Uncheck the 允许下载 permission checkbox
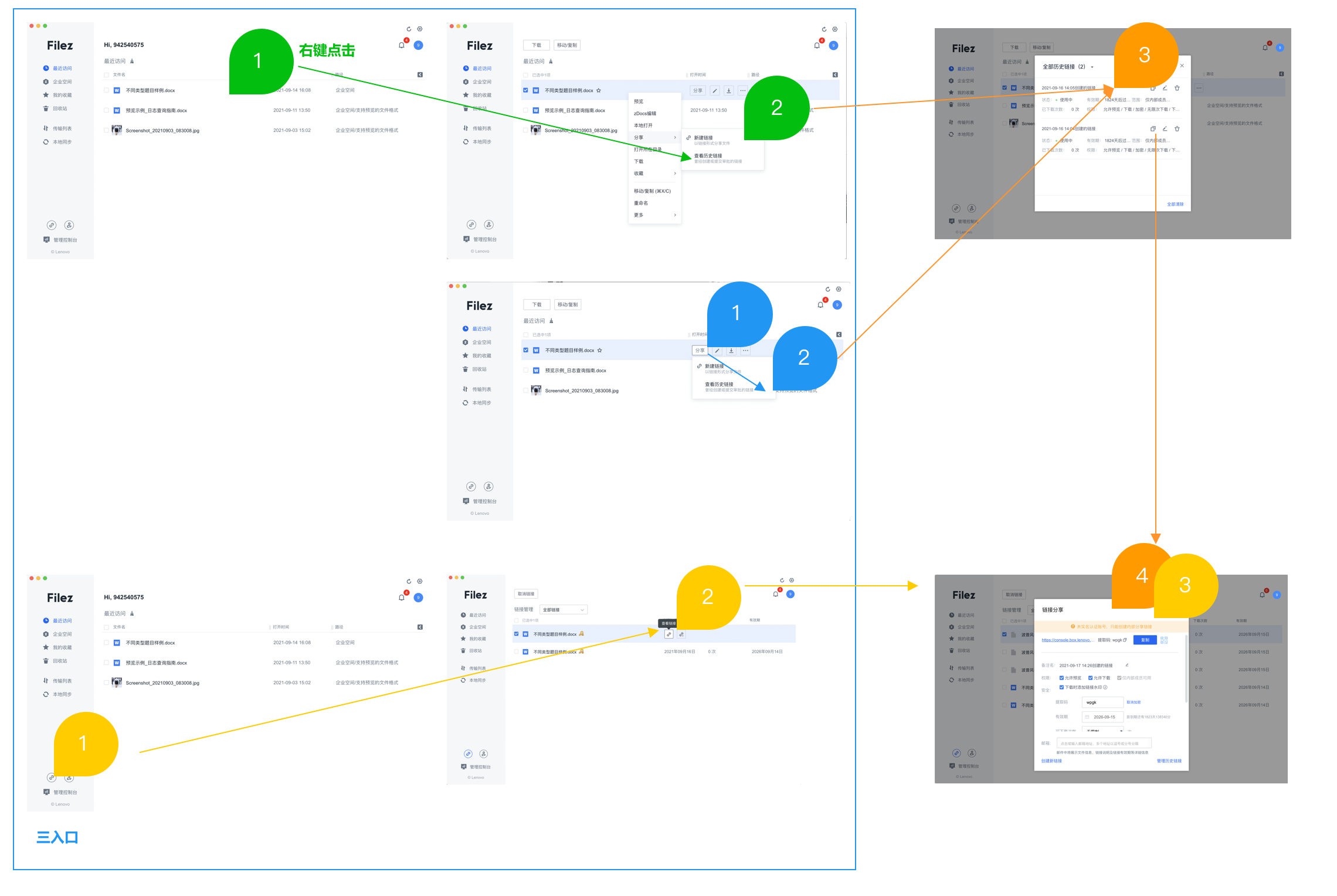Image resolution: width=1337 pixels, height=896 pixels. pyautogui.click(x=1090, y=678)
